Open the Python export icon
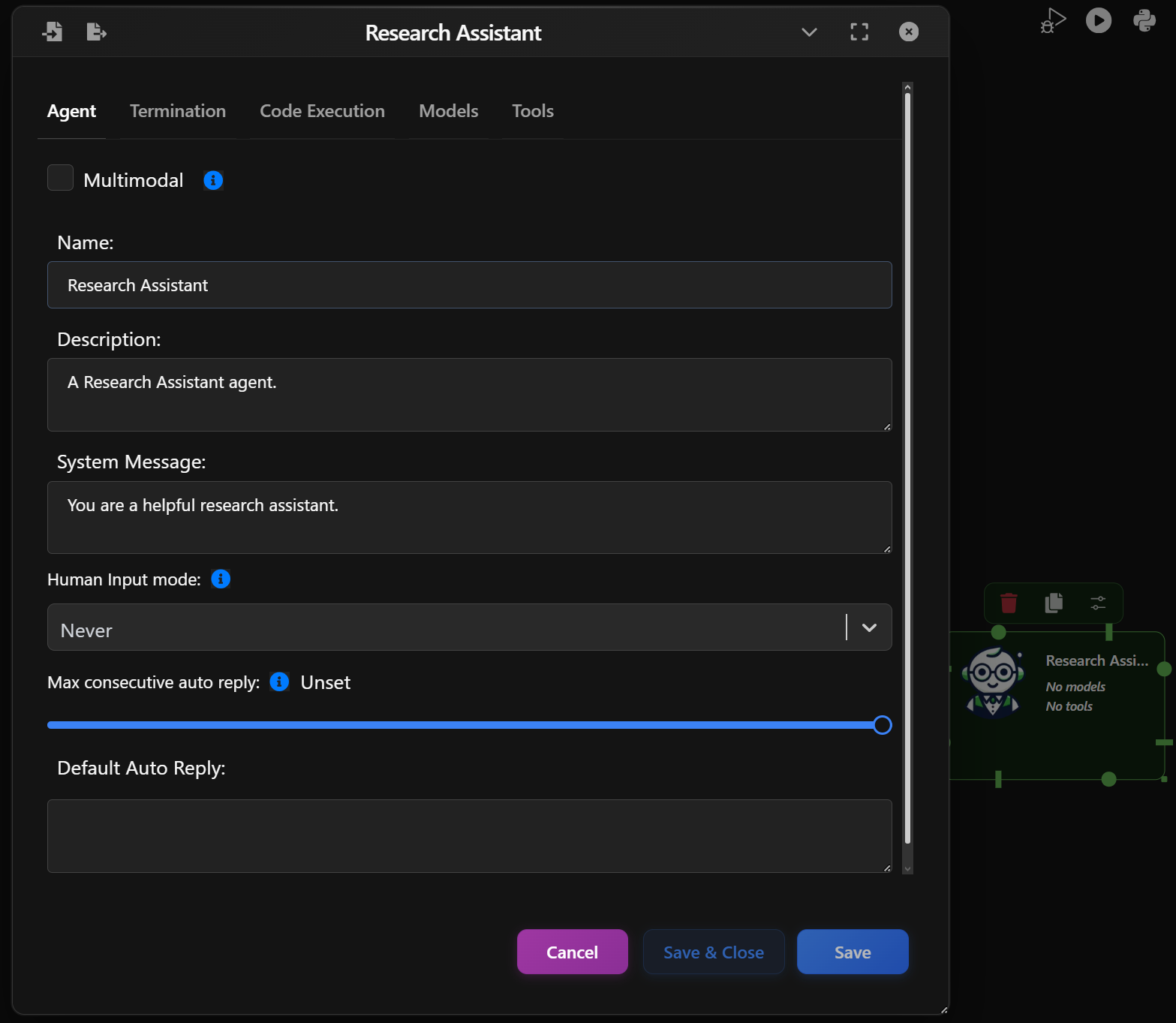 tap(1143, 20)
